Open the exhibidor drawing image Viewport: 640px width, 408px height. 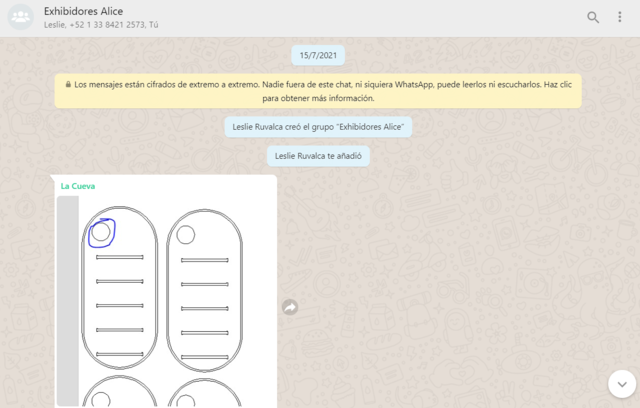[x=165, y=301]
